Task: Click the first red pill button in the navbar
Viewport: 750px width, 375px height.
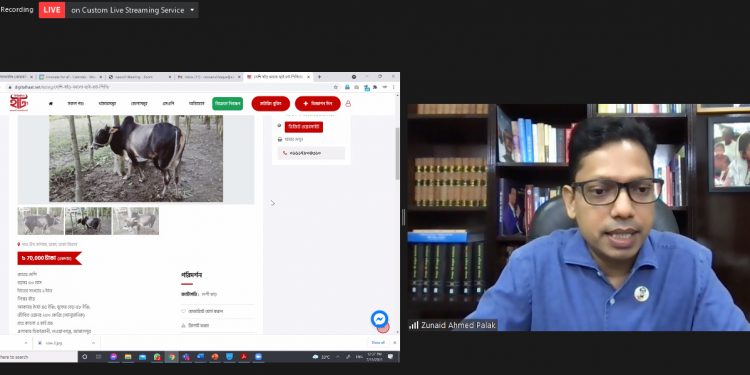Action: [271, 103]
